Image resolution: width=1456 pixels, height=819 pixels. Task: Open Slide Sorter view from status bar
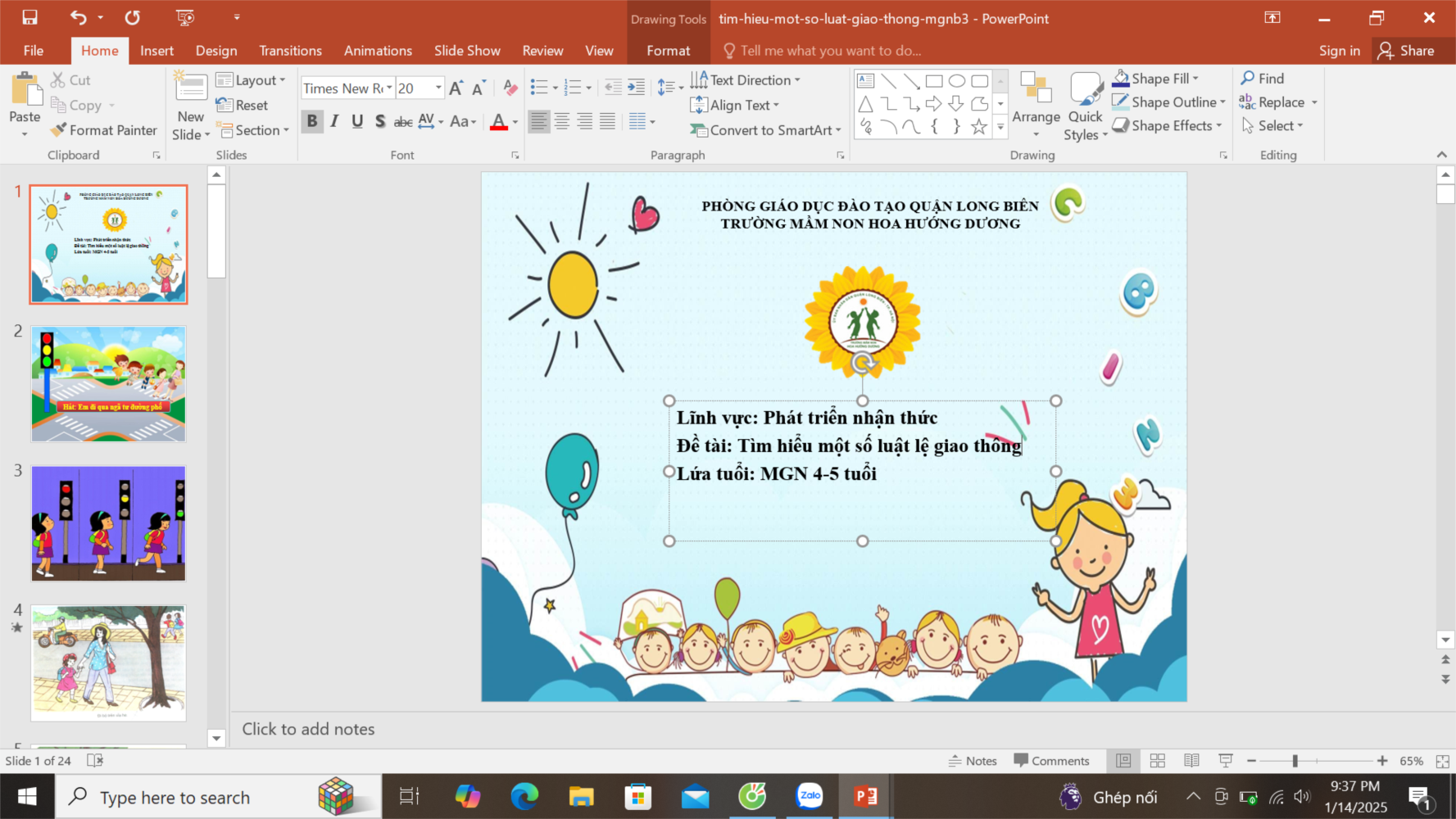pyautogui.click(x=1157, y=761)
